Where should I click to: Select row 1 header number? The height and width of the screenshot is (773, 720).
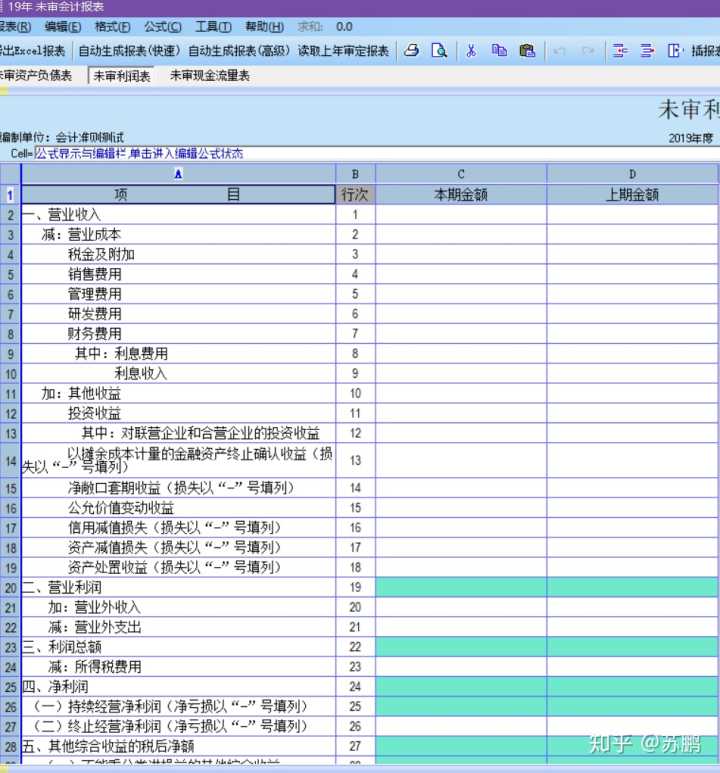pos(10,195)
